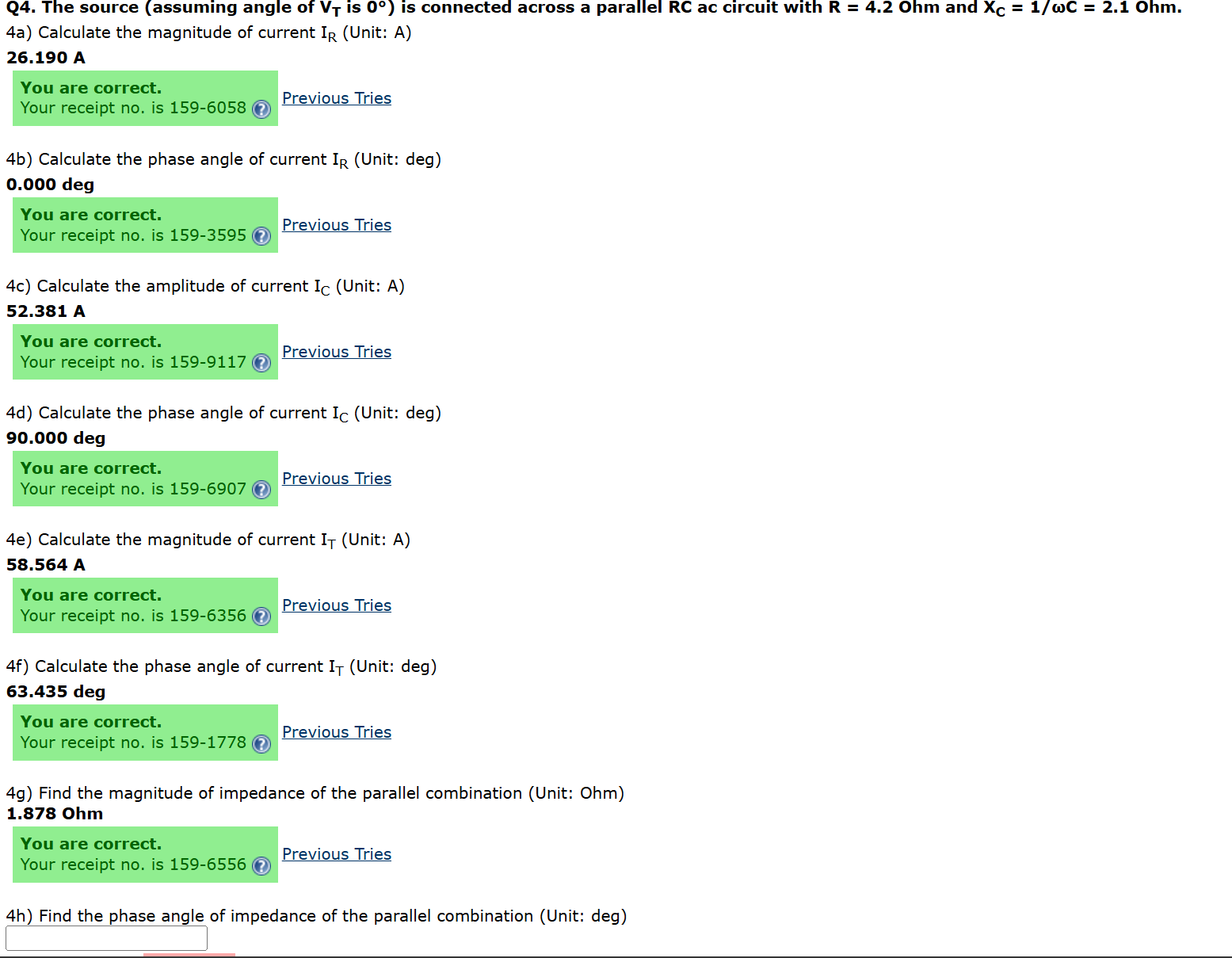Show Previous Tries for 4e total current

[x=337, y=605]
